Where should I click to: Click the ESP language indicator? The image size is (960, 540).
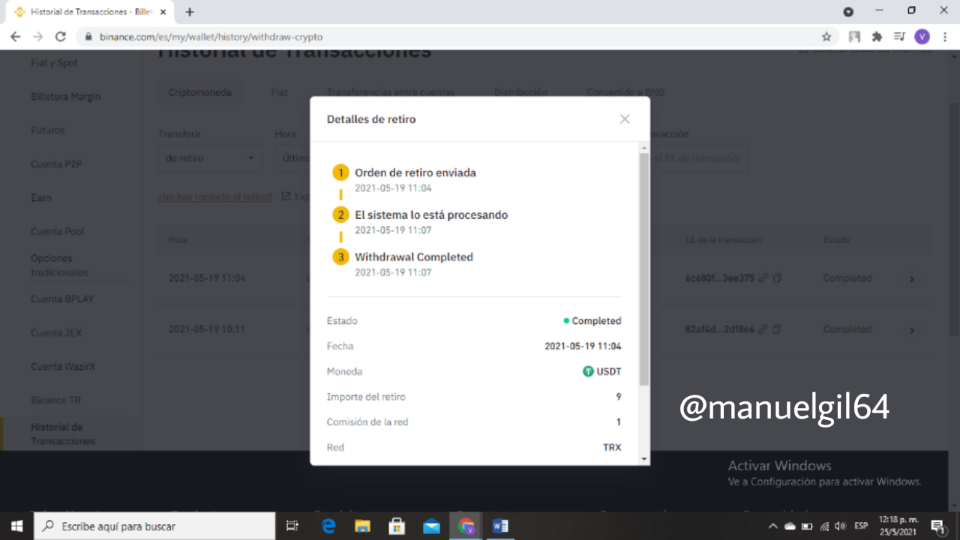point(861,526)
